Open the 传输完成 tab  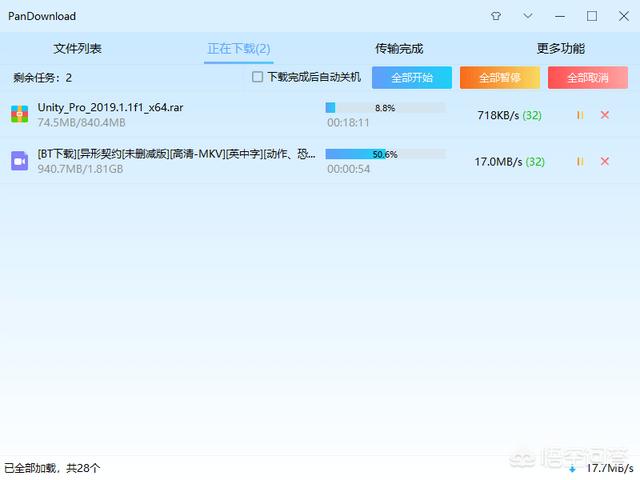[399, 48]
